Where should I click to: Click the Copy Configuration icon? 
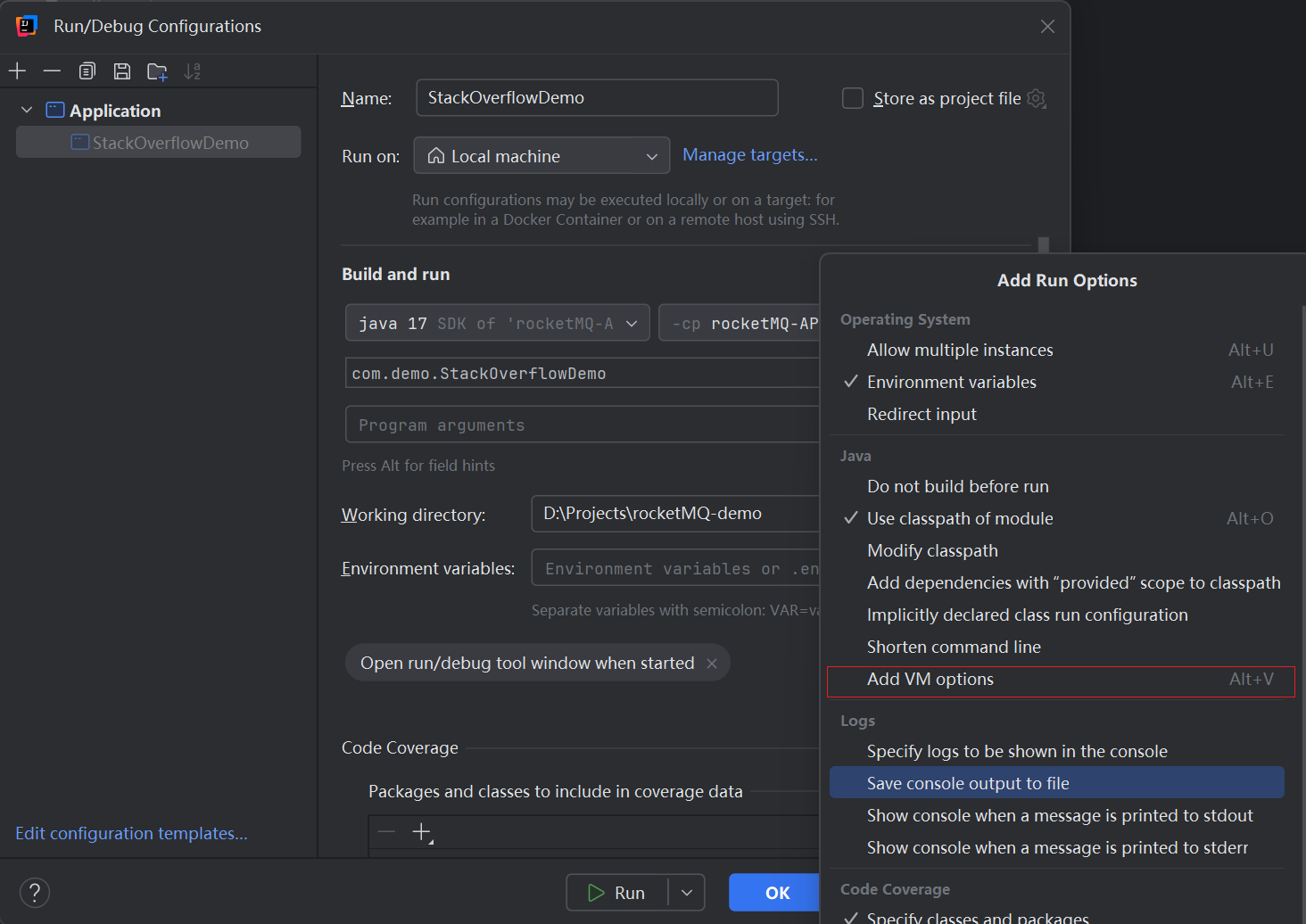87,71
